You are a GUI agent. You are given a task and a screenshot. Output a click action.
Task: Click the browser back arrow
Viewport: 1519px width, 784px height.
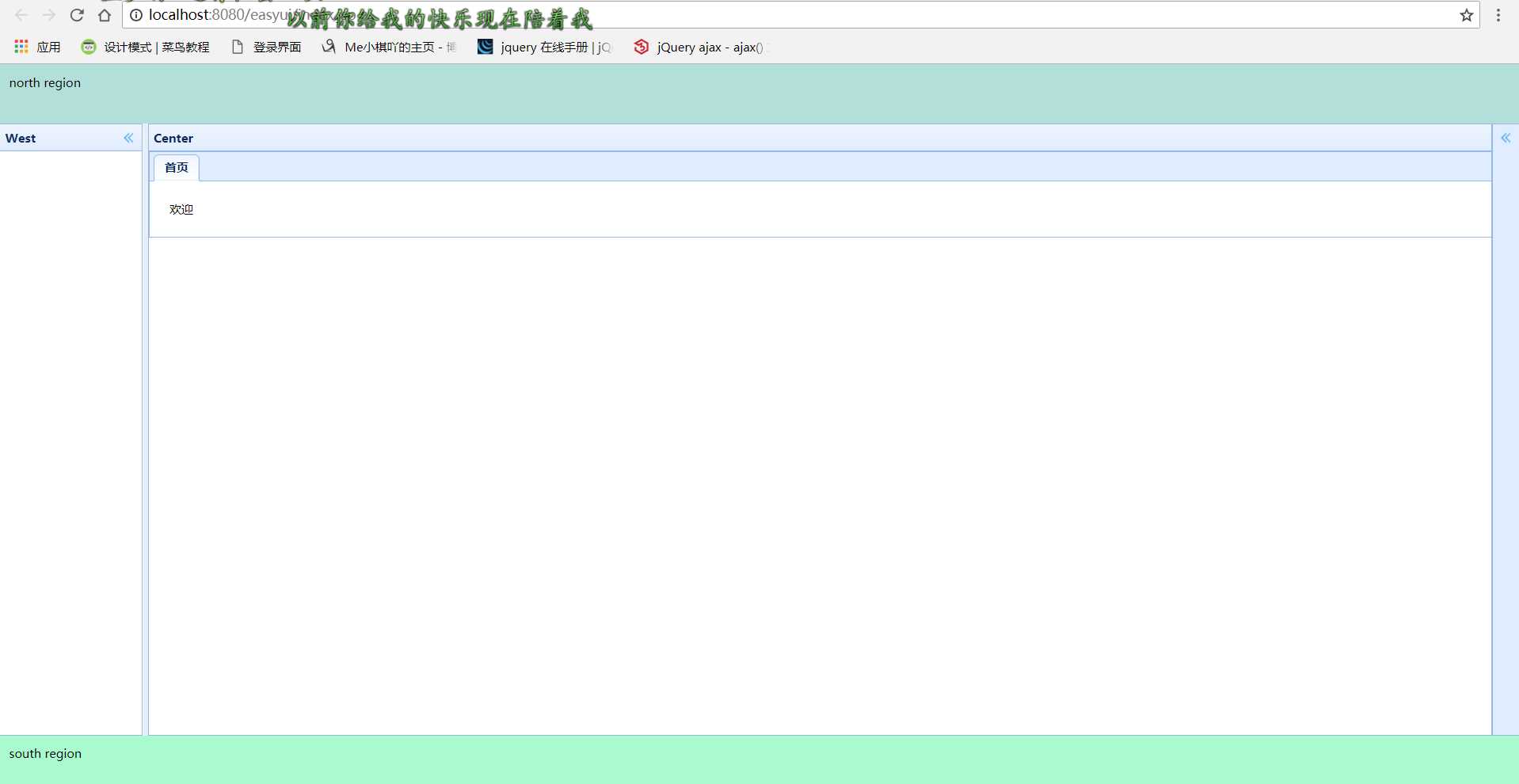tap(21, 15)
